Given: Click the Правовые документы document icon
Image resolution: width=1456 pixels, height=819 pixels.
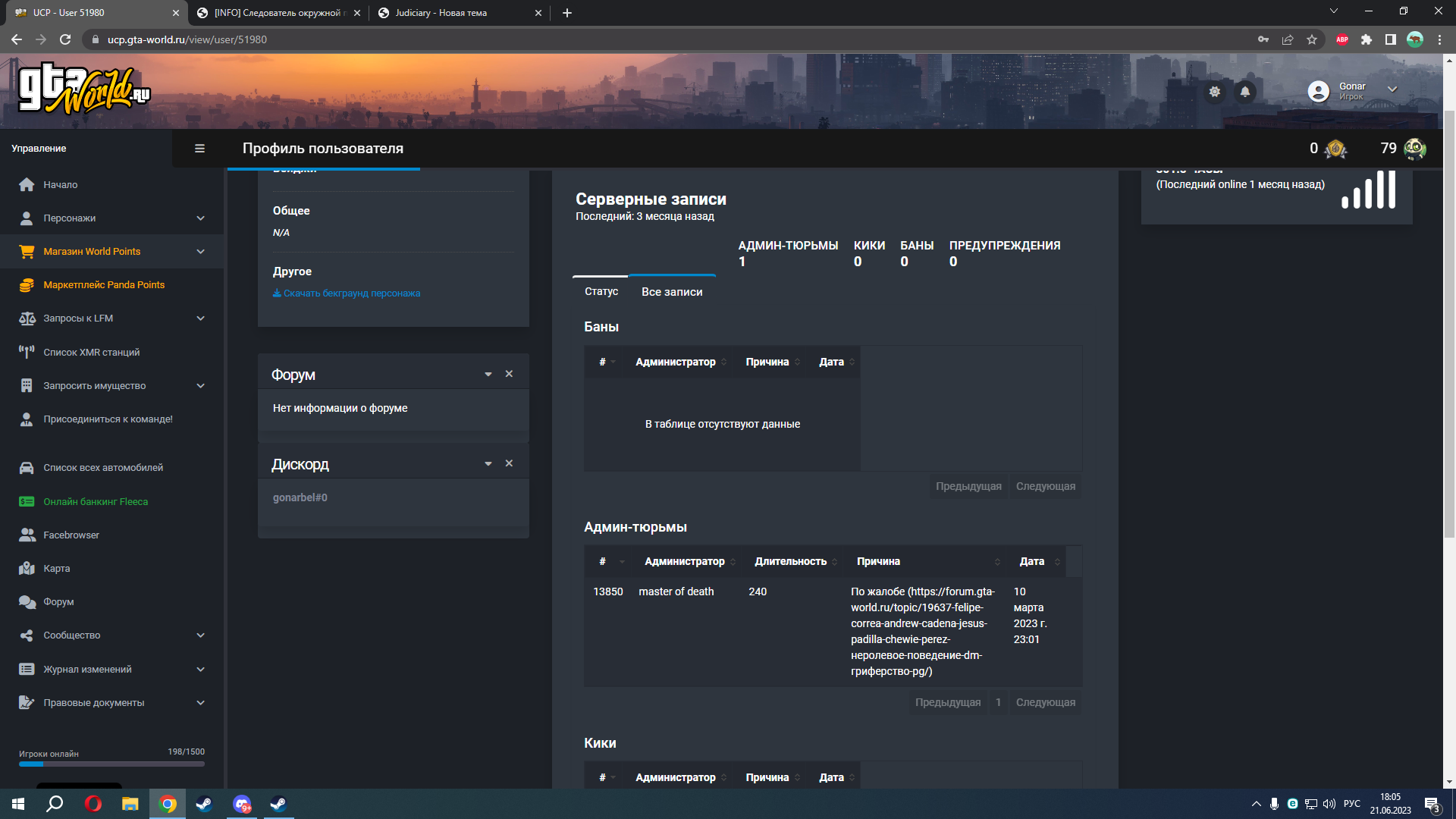Looking at the screenshot, I should point(27,703).
